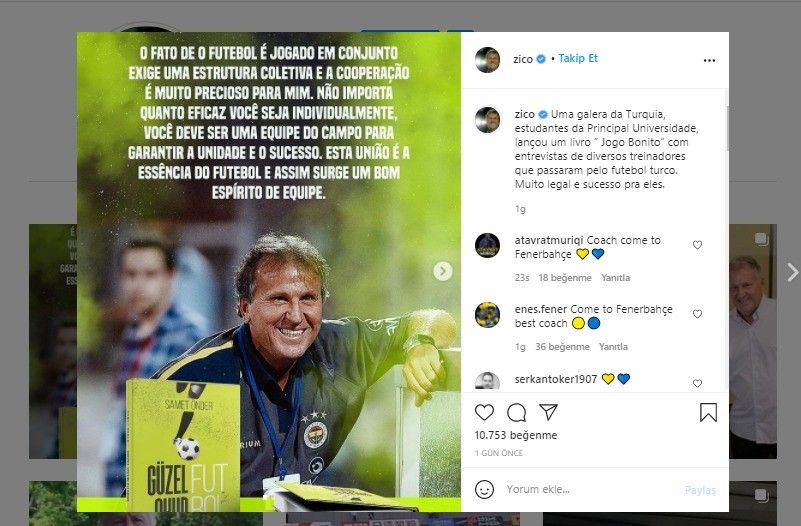Viewport: 801px width, 526px height.
Task: View atavratmuriqi's profile avatar
Action: point(488,246)
